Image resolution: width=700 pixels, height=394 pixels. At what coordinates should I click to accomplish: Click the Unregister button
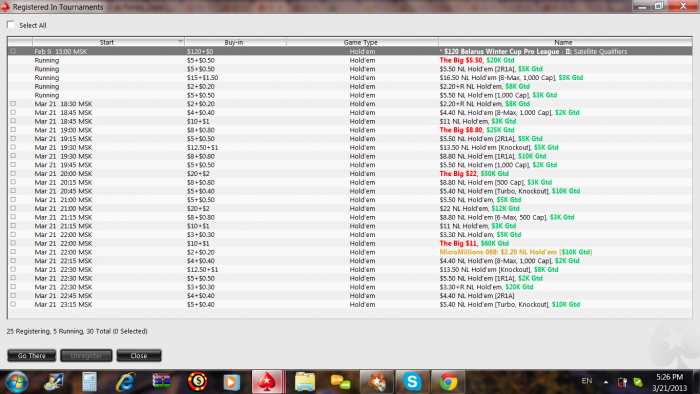[x=86, y=356]
